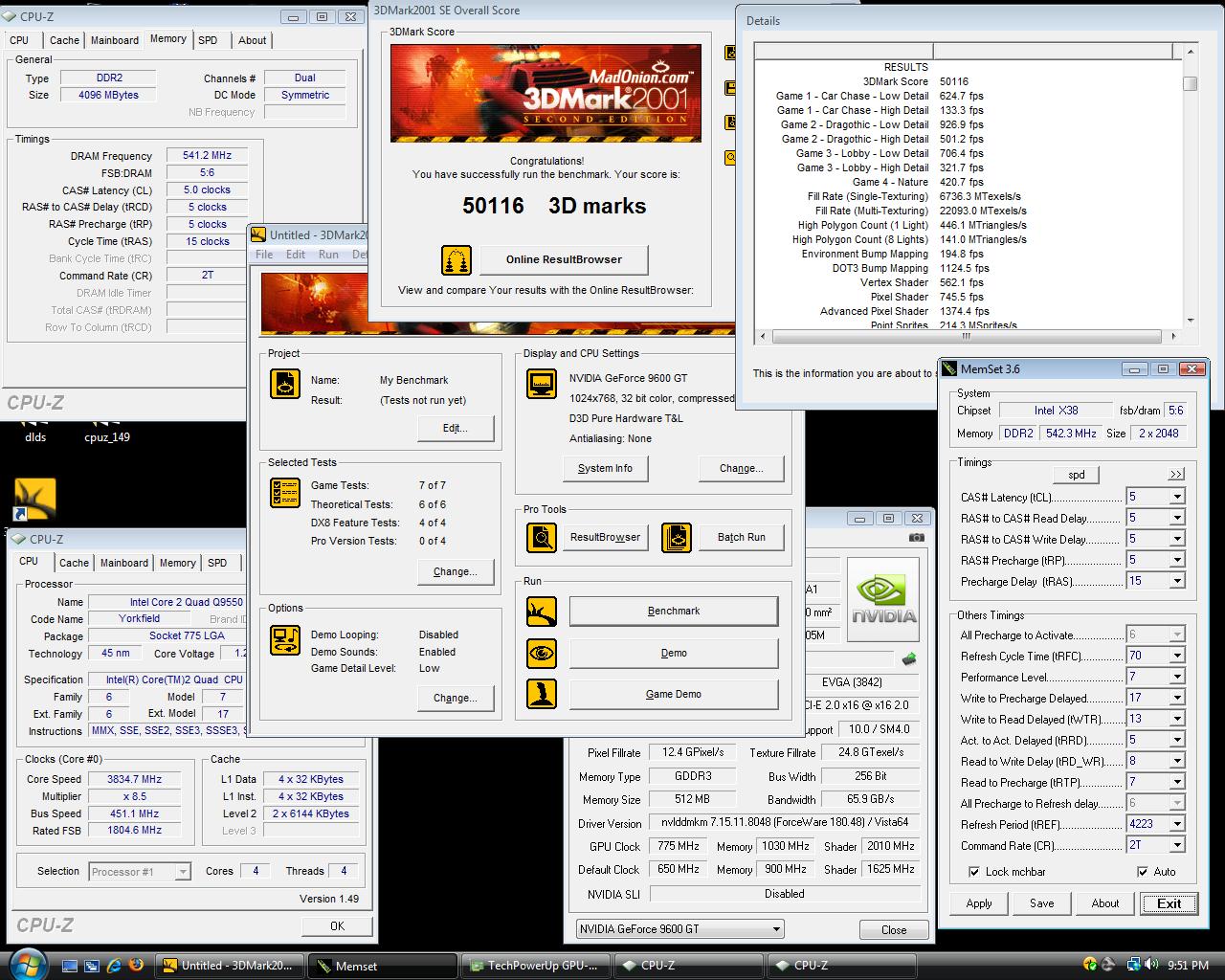Screen dimensions: 1225x980
Task: Click OK in the bottom CPU-Z window
Action: pos(337,925)
